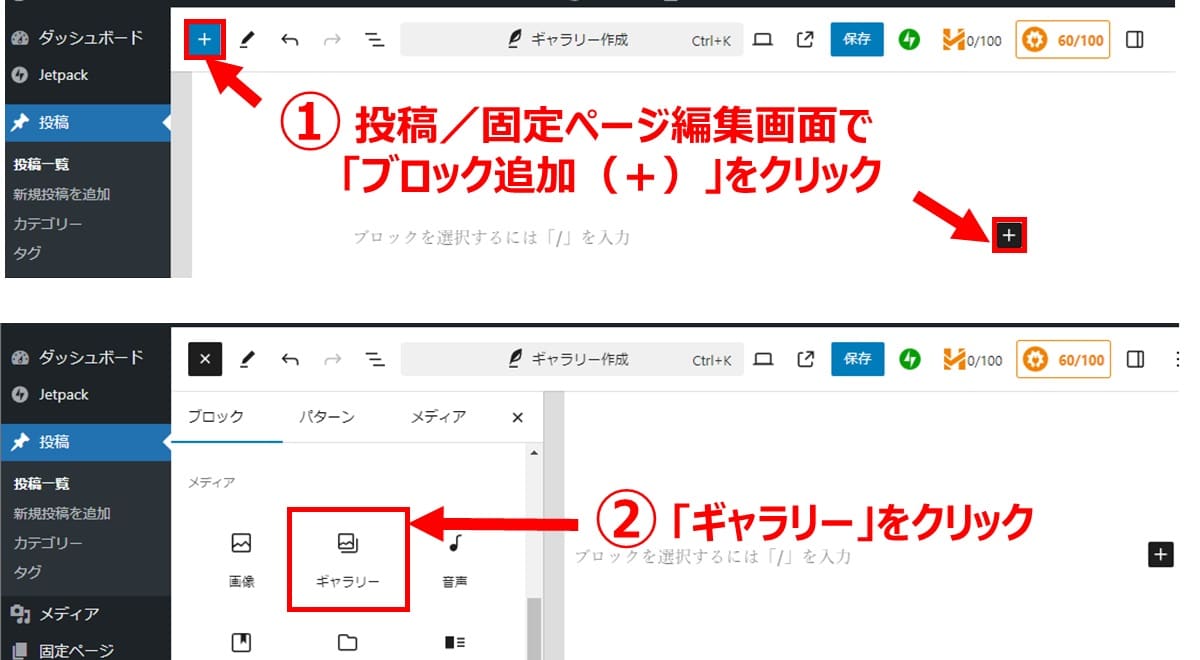Viewport: 1200px width, 660px height.
Task: Open the laptop preview dropdown in the lower toolbar
Action: [x=763, y=359]
